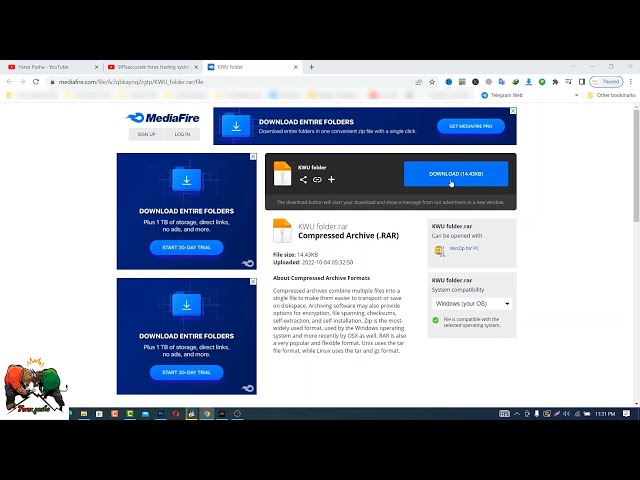Click the copy link icon
640x480 pixels.
317,180
